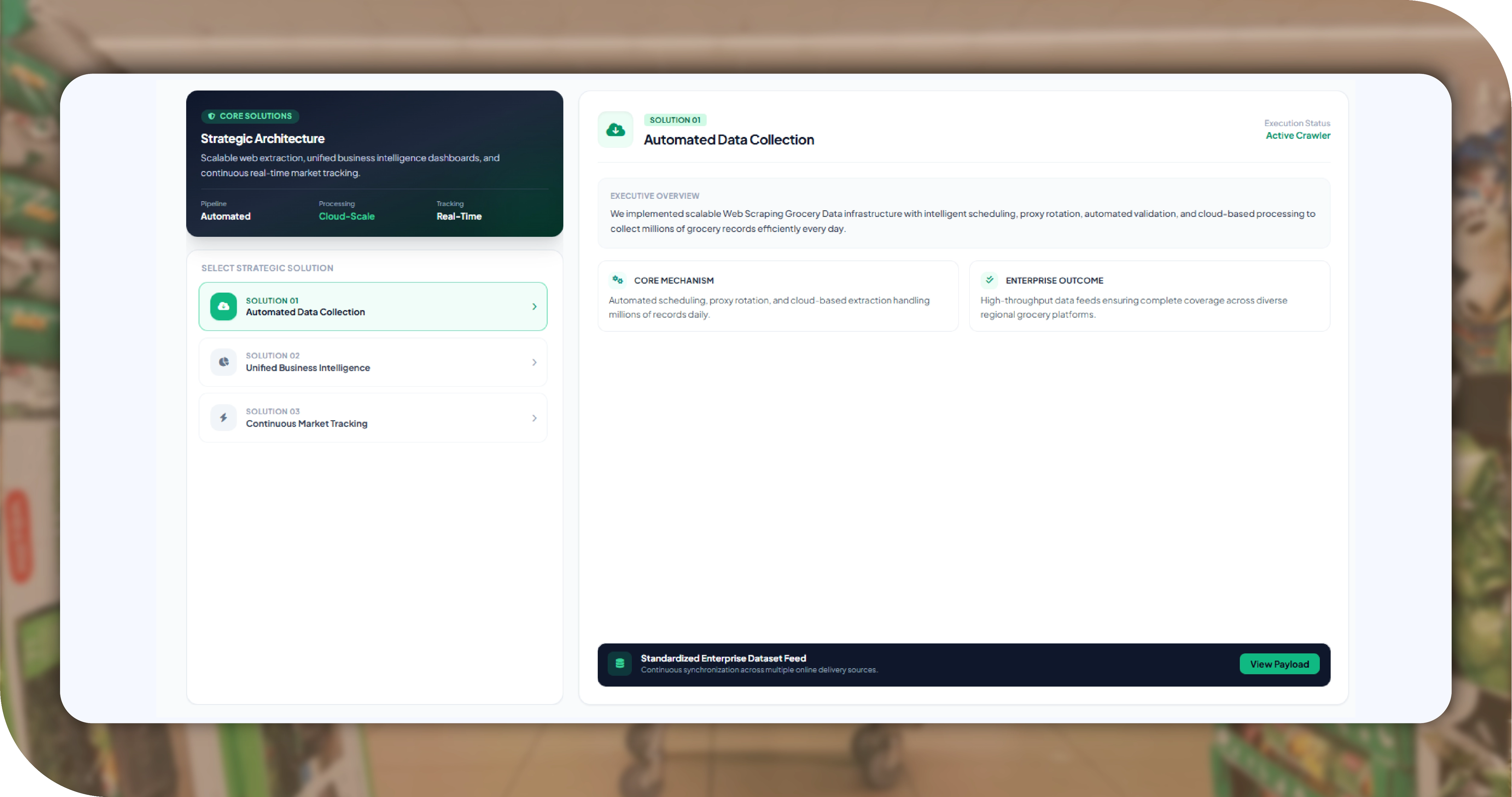
Task: Click the pie chart icon for Unified Business Intelligence
Action: 223,362
